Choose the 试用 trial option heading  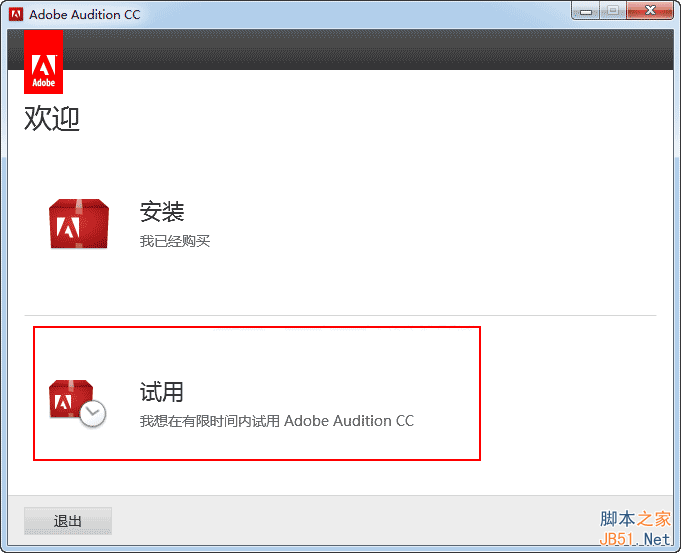point(162,392)
